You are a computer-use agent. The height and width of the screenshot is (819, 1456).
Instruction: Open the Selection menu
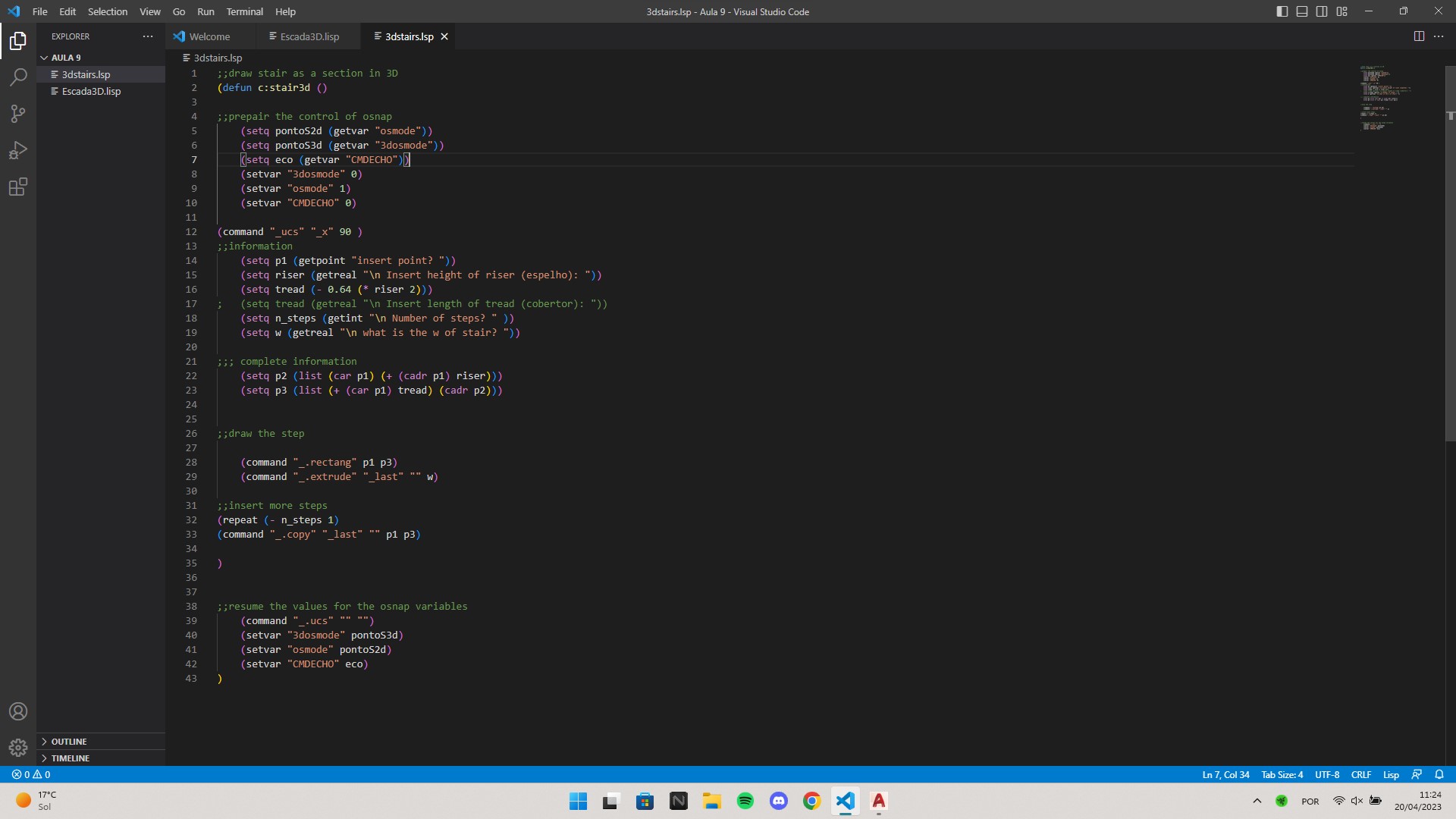108,11
